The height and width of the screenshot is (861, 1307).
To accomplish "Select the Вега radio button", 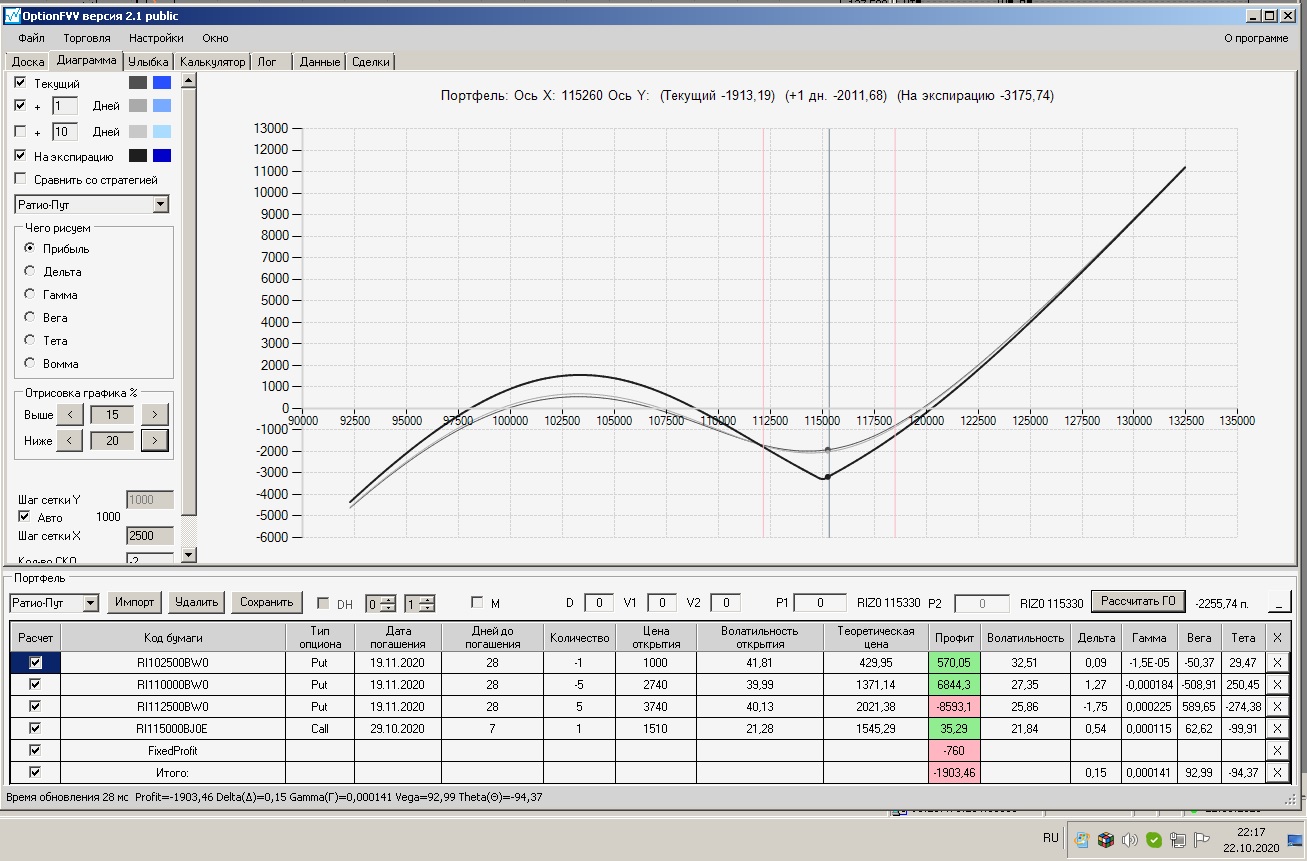I will pos(30,317).
